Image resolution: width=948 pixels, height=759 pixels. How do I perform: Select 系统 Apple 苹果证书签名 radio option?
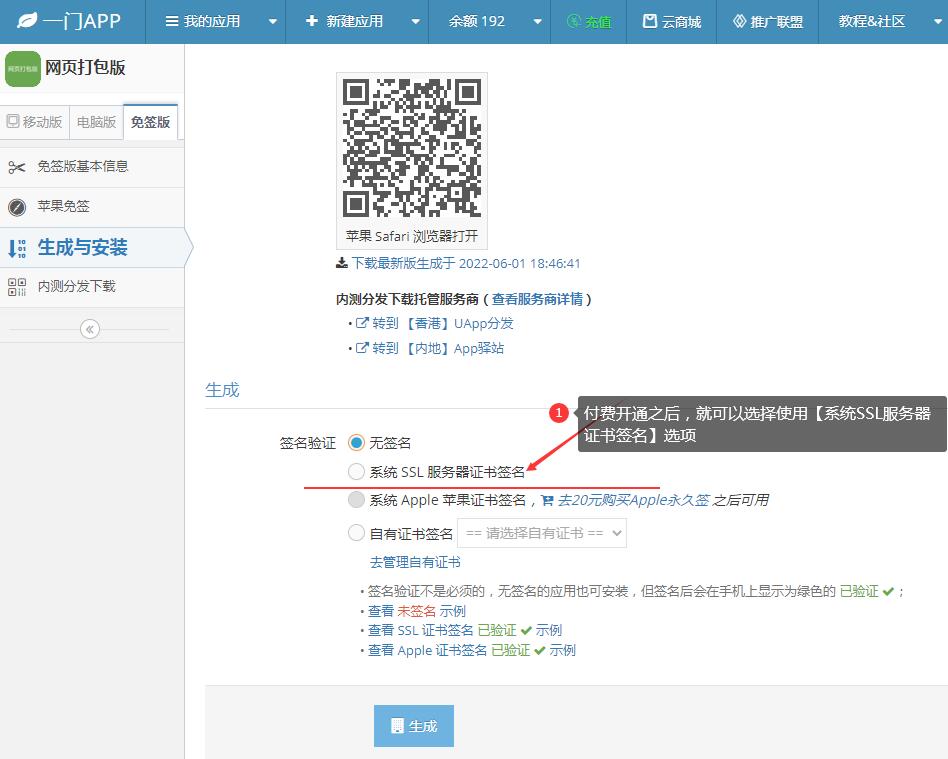click(x=356, y=500)
